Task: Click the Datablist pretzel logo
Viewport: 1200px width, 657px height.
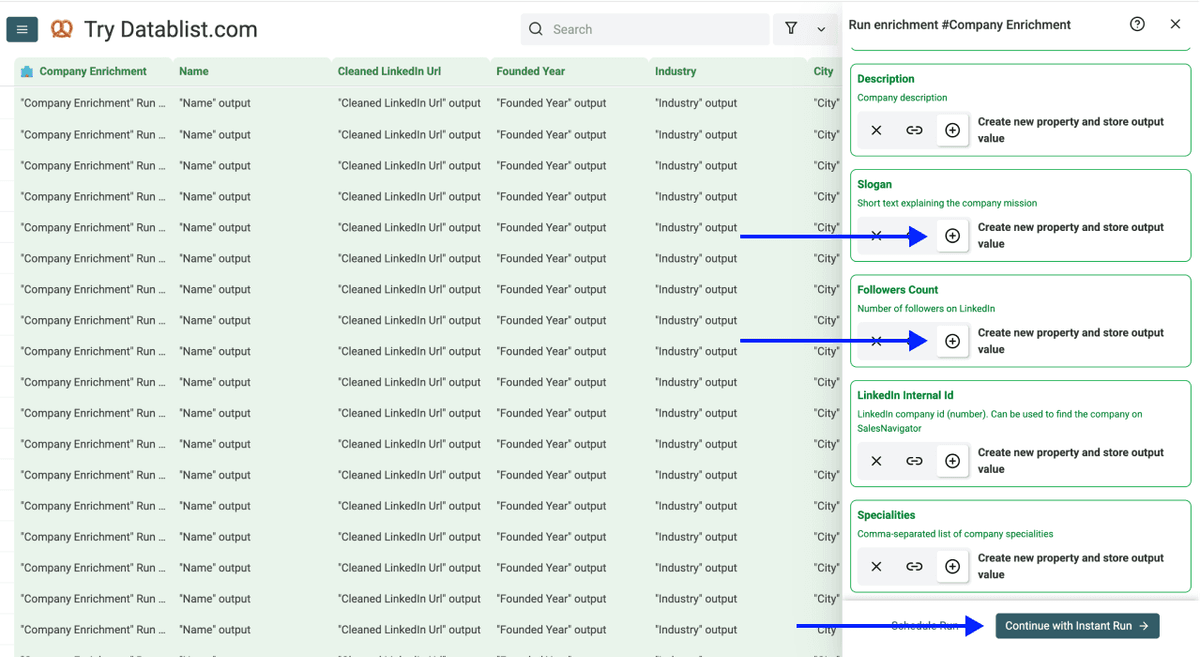Action: 62,30
